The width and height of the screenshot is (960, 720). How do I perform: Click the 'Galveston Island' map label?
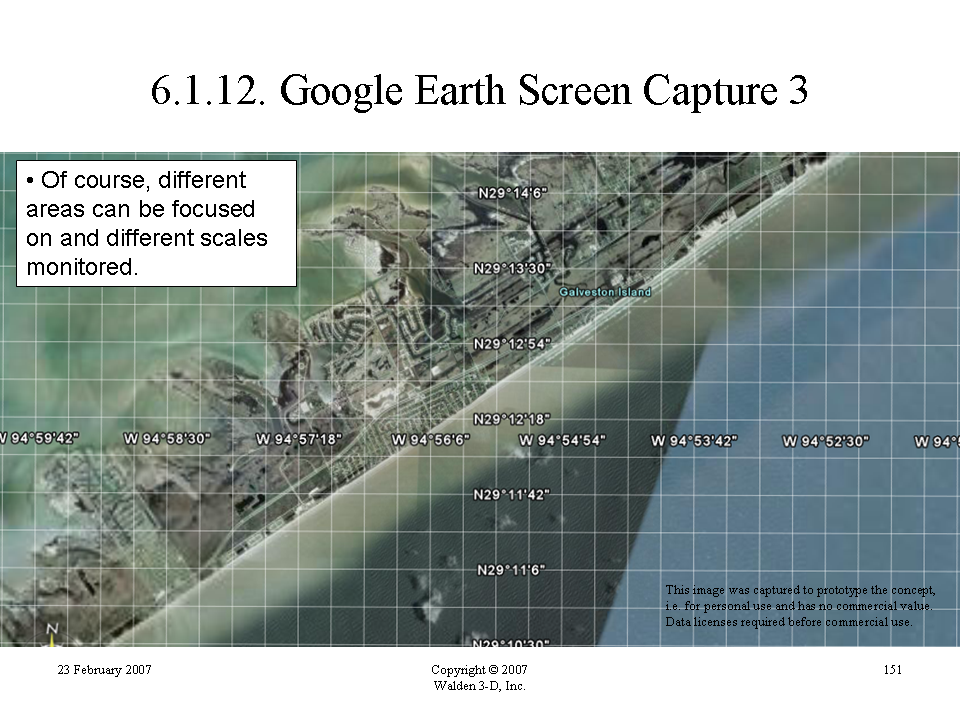tap(605, 292)
